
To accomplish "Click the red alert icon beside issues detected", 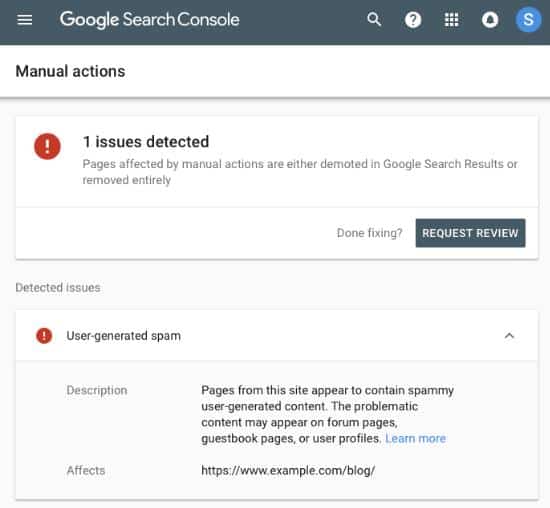I will (x=47, y=146).
